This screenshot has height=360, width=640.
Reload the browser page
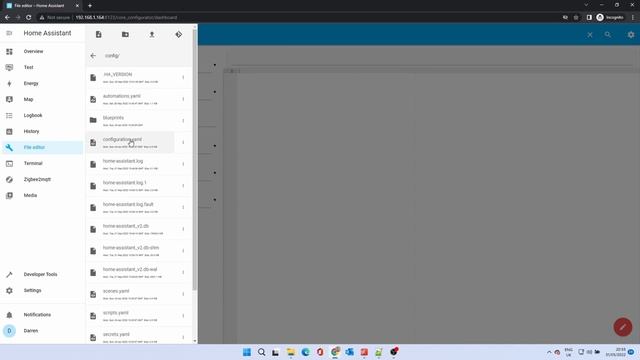(x=29, y=18)
